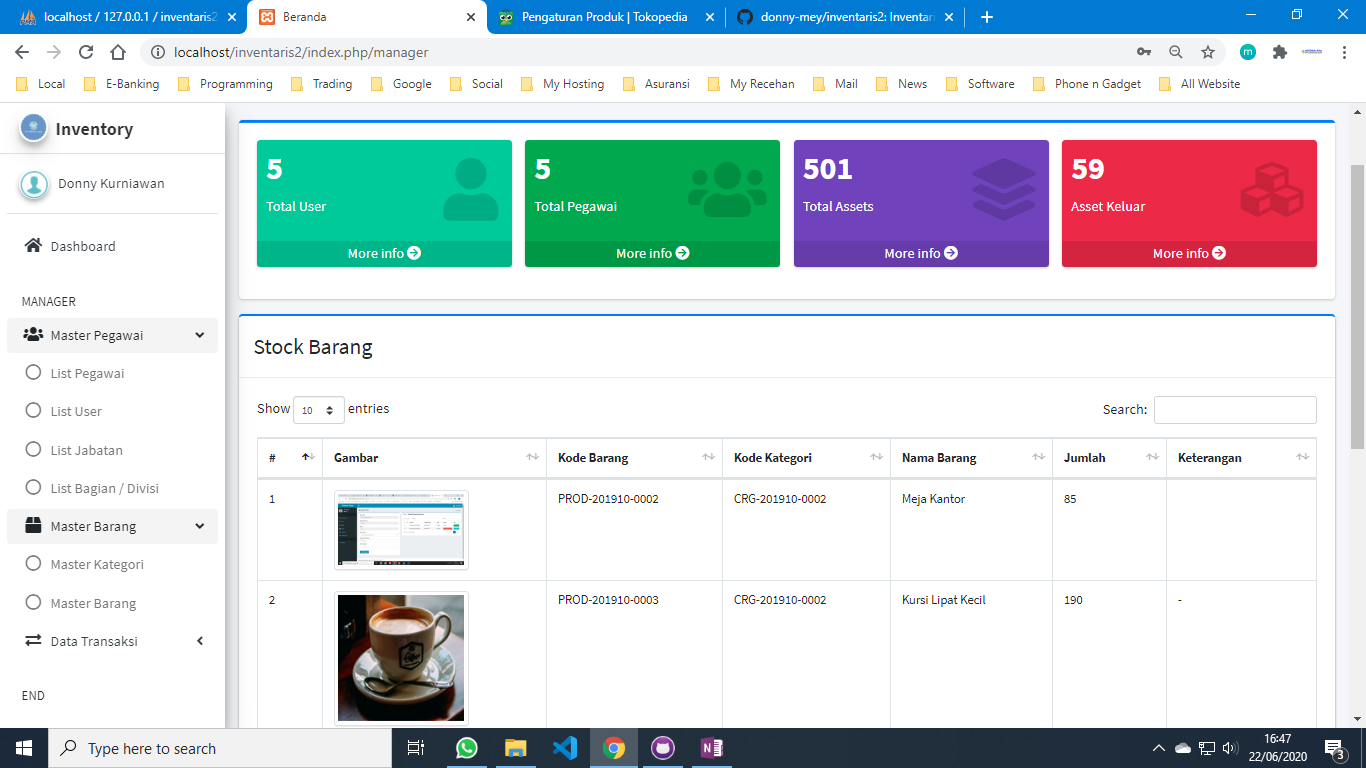The width and height of the screenshot is (1366, 768).
Task: Open the Show entries count dropdown
Action: 318,410
